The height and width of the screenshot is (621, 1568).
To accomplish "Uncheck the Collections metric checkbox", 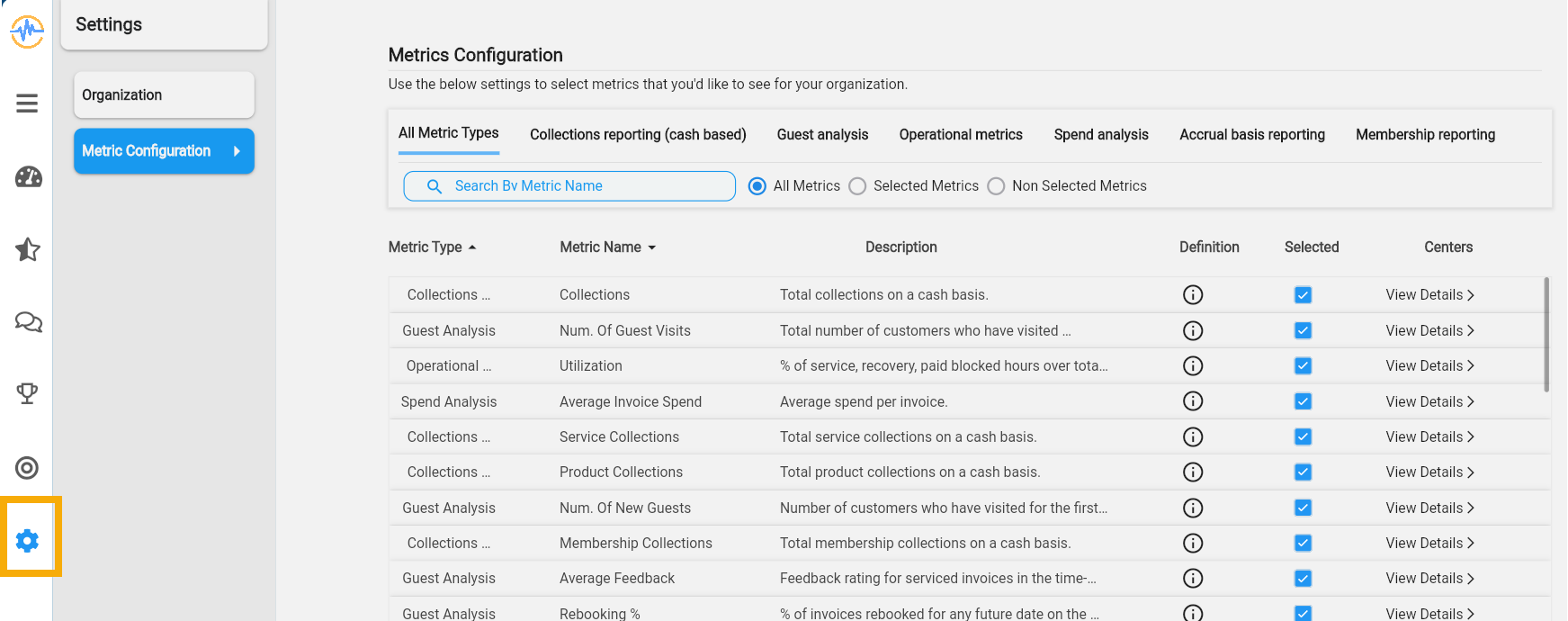I will (x=1303, y=295).
